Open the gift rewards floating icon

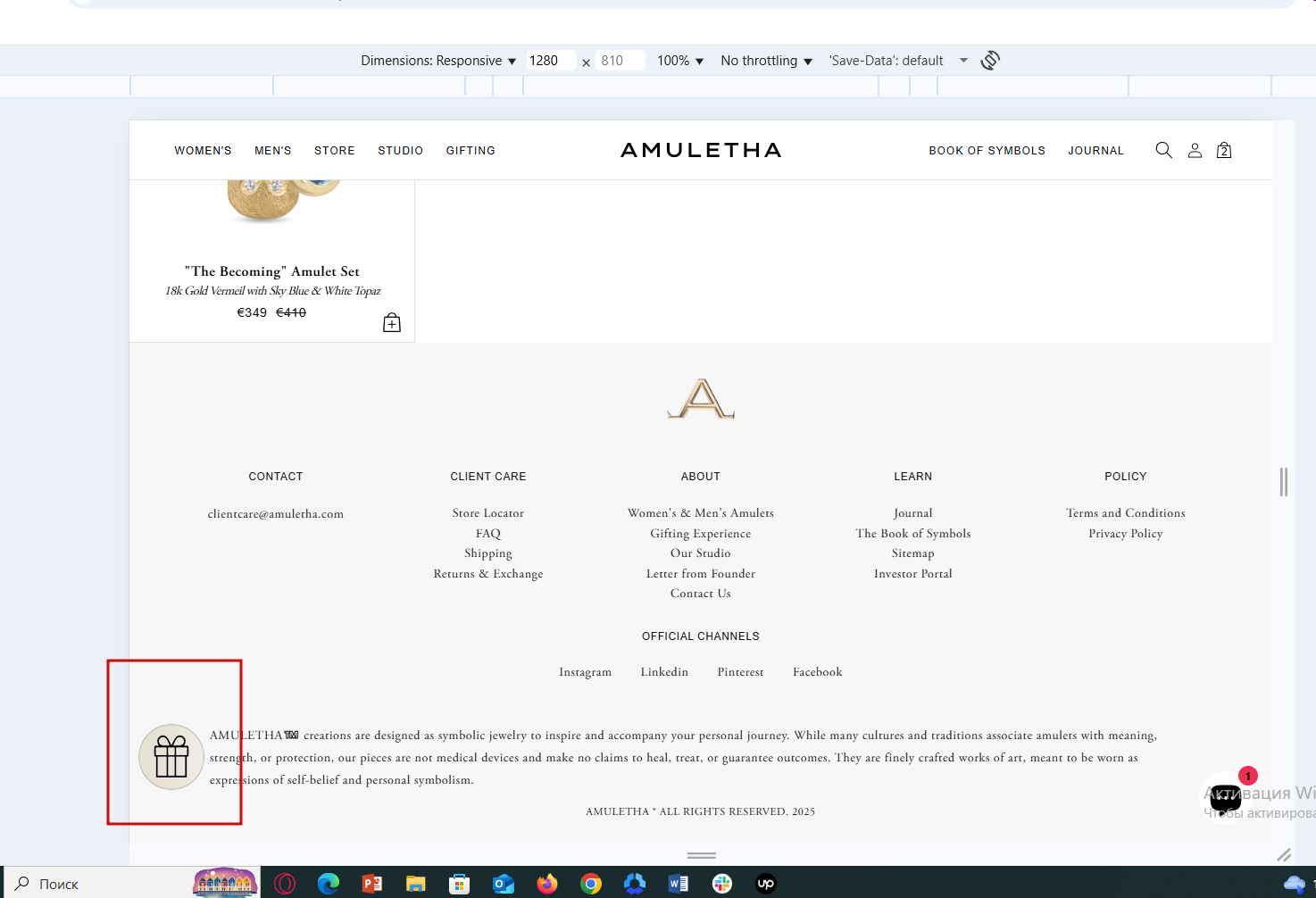pyautogui.click(x=171, y=757)
